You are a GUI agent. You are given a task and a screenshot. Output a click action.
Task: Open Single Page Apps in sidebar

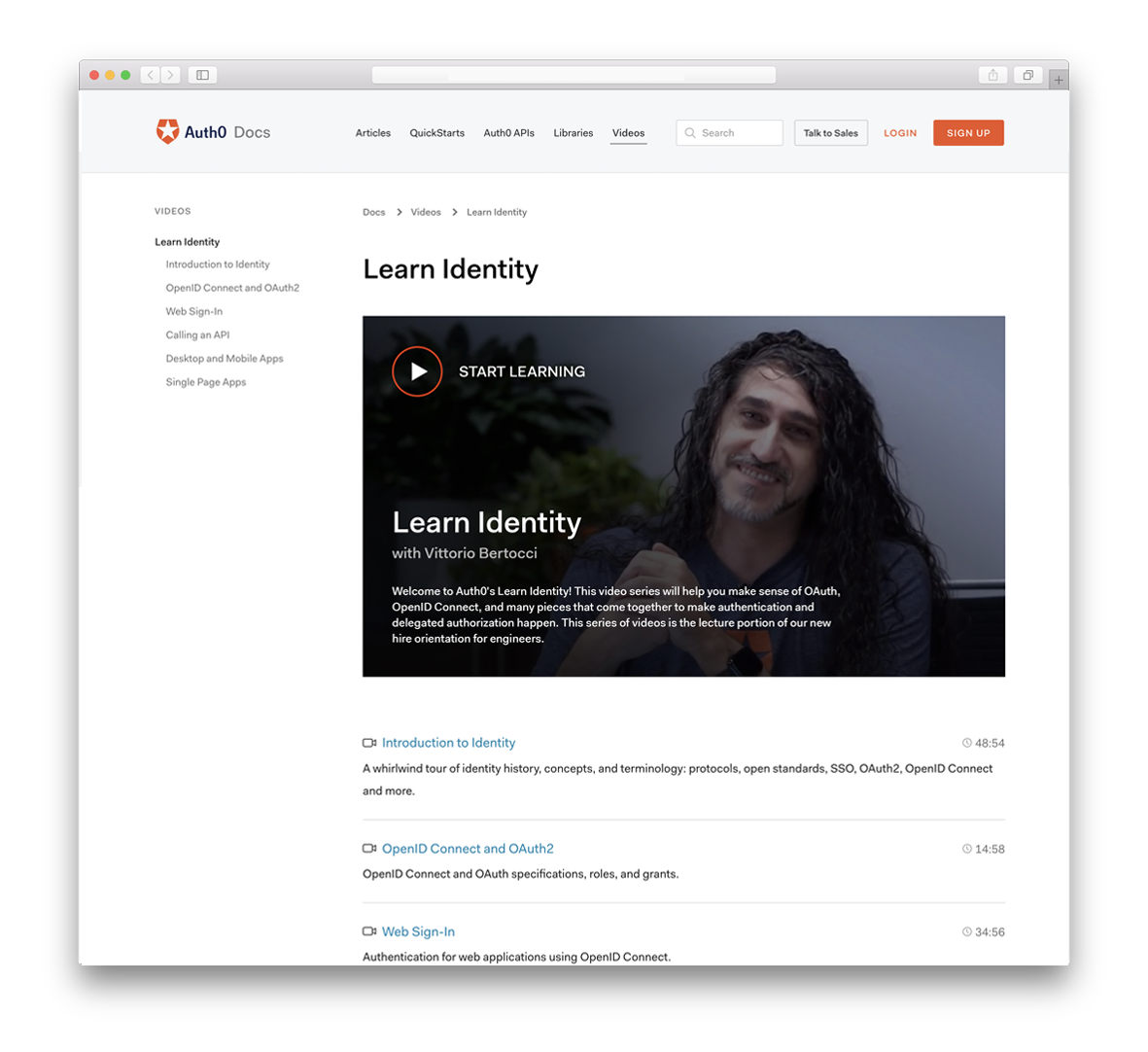tap(206, 381)
